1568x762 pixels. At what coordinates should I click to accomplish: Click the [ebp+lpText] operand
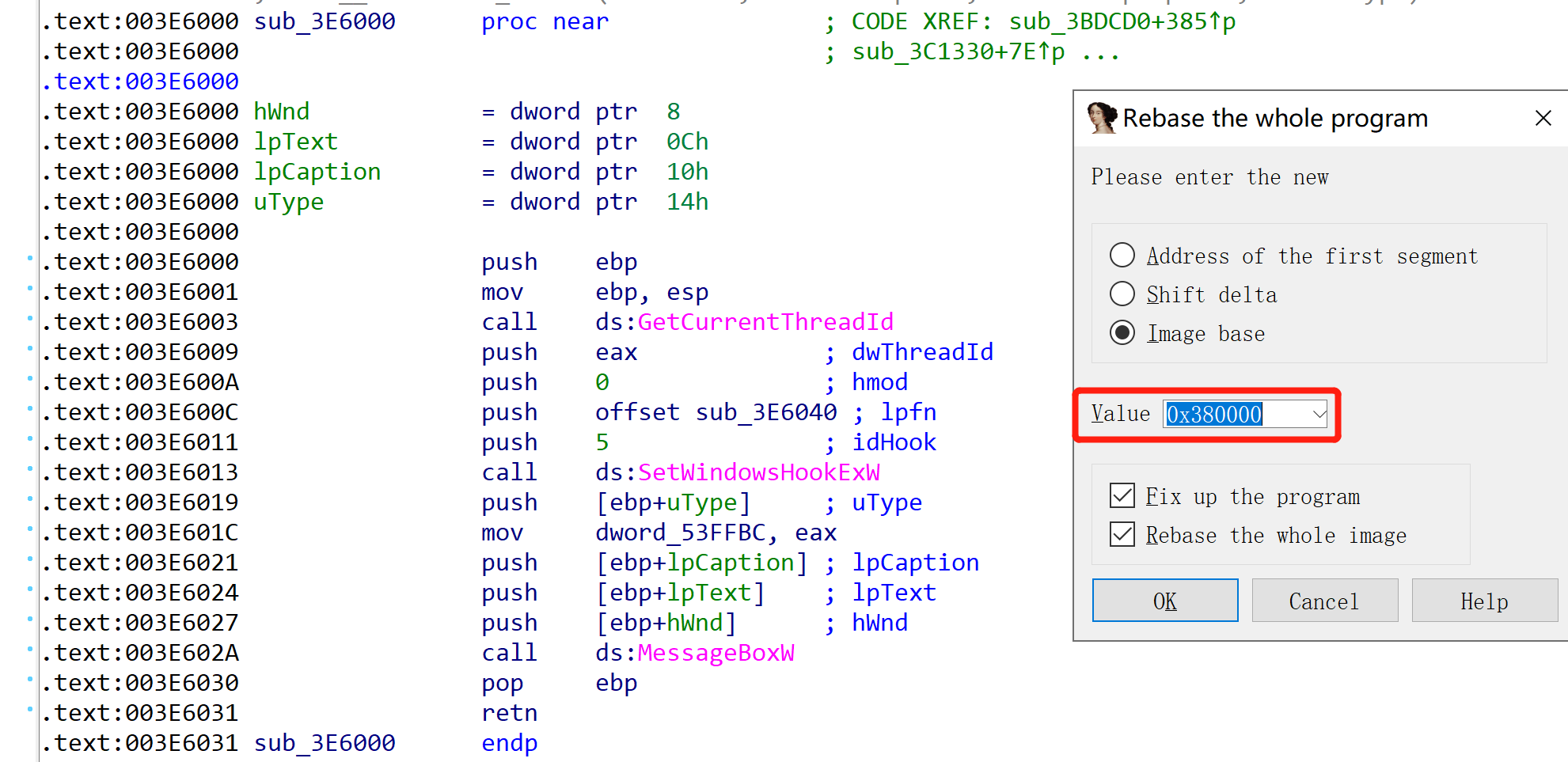(x=680, y=593)
